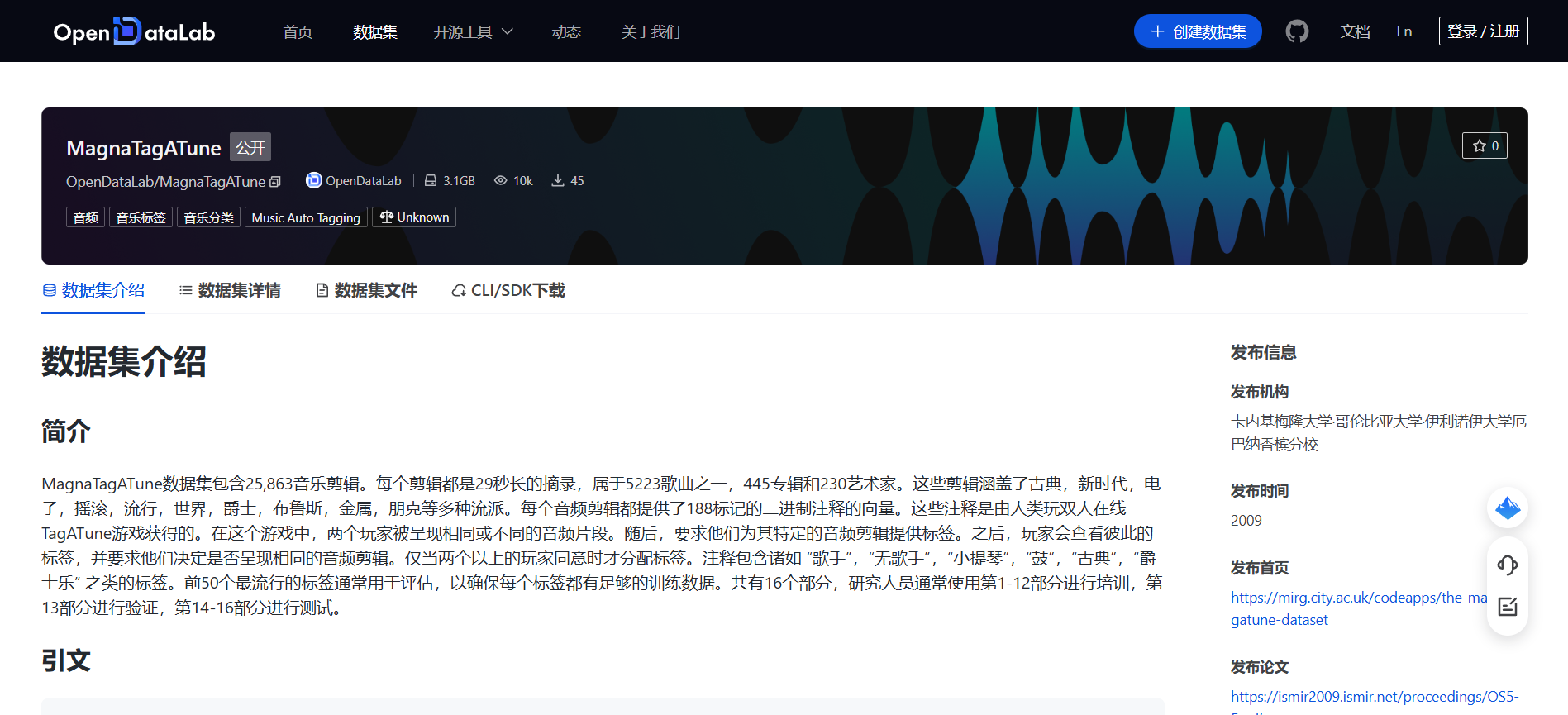Switch to 数据集详情 tab
Image resolution: width=1568 pixels, height=715 pixels.
230,290
